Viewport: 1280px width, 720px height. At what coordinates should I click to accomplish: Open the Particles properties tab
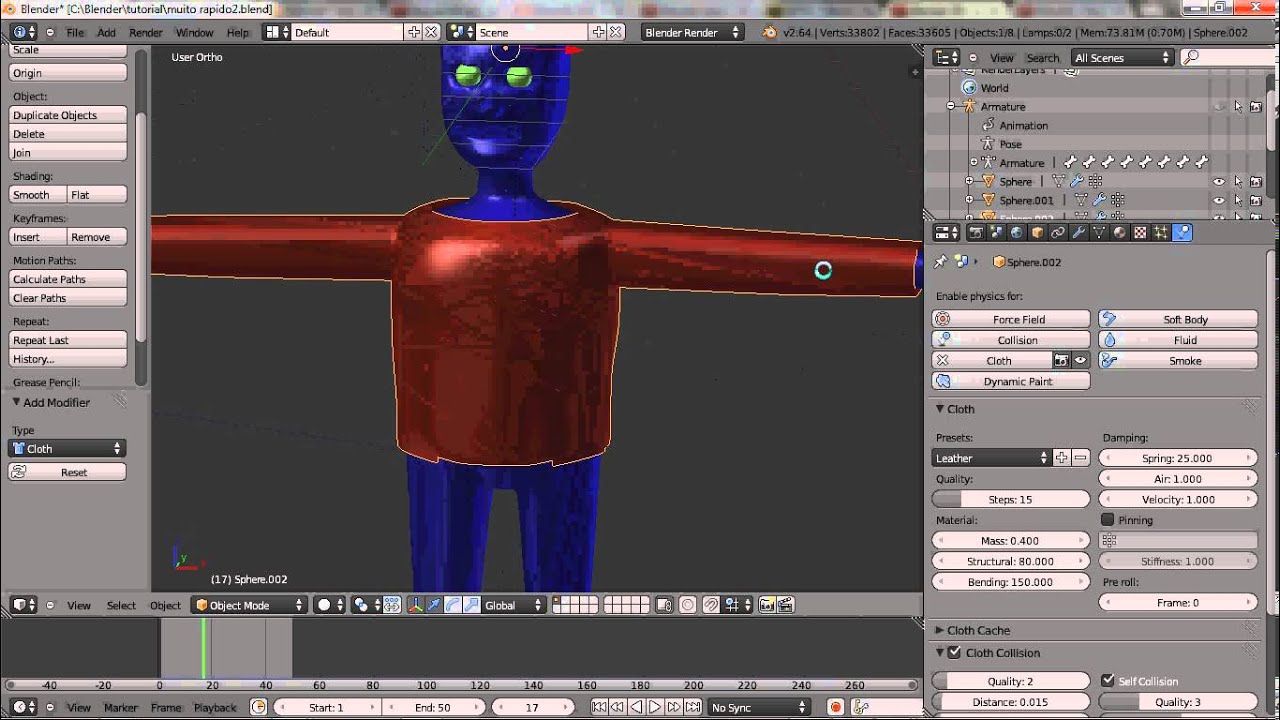pyautogui.click(x=1161, y=233)
